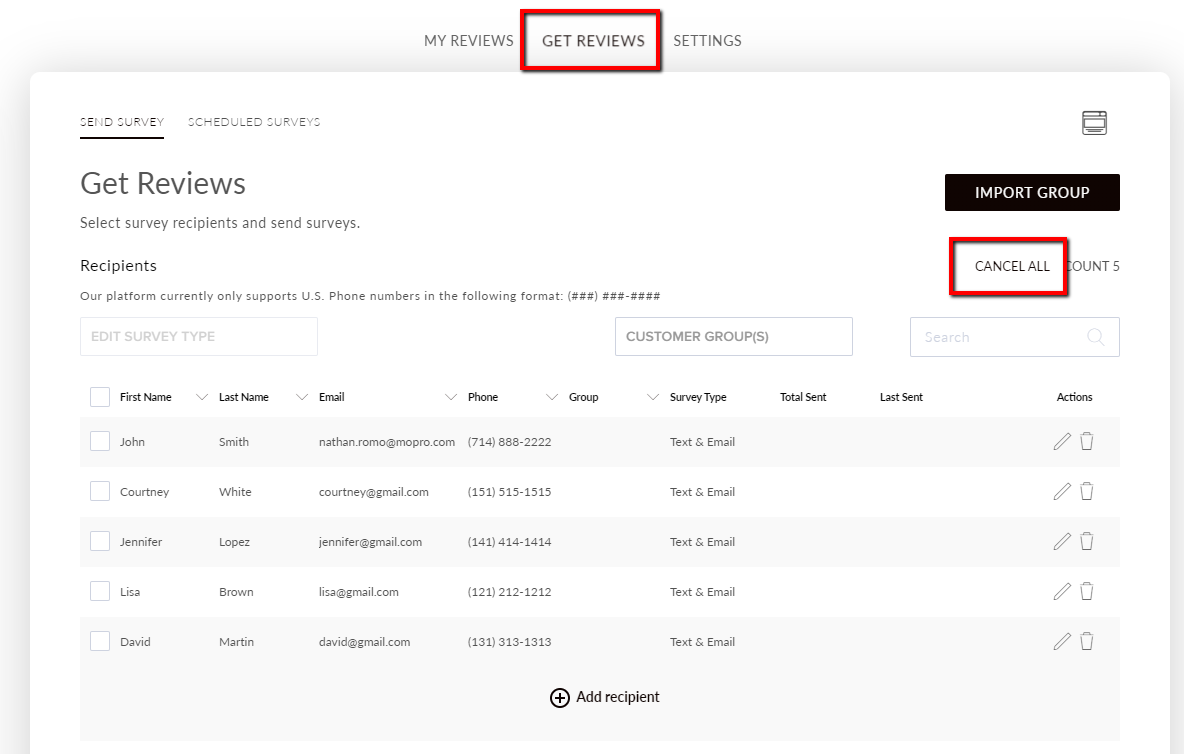
Task: Edit Courtney White's recipient record
Action: pos(1062,491)
